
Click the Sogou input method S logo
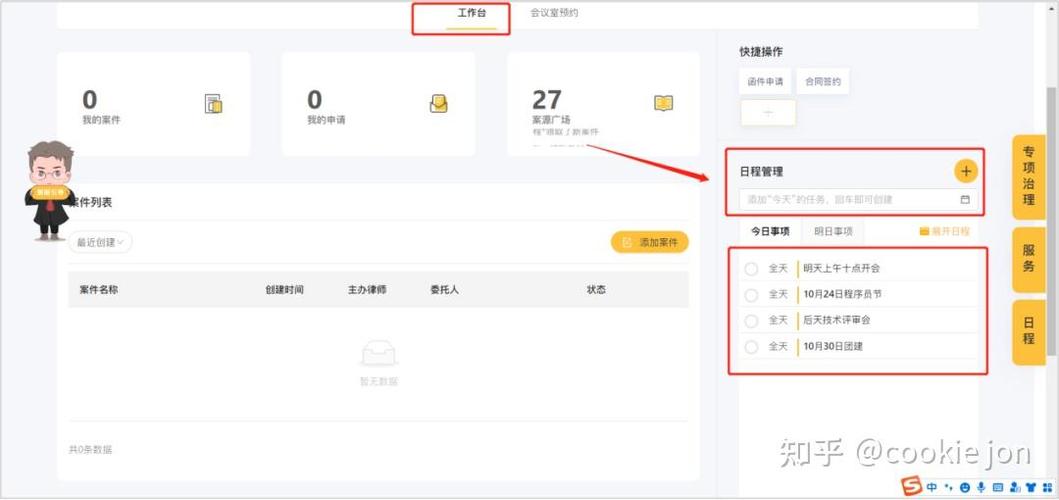(913, 486)
